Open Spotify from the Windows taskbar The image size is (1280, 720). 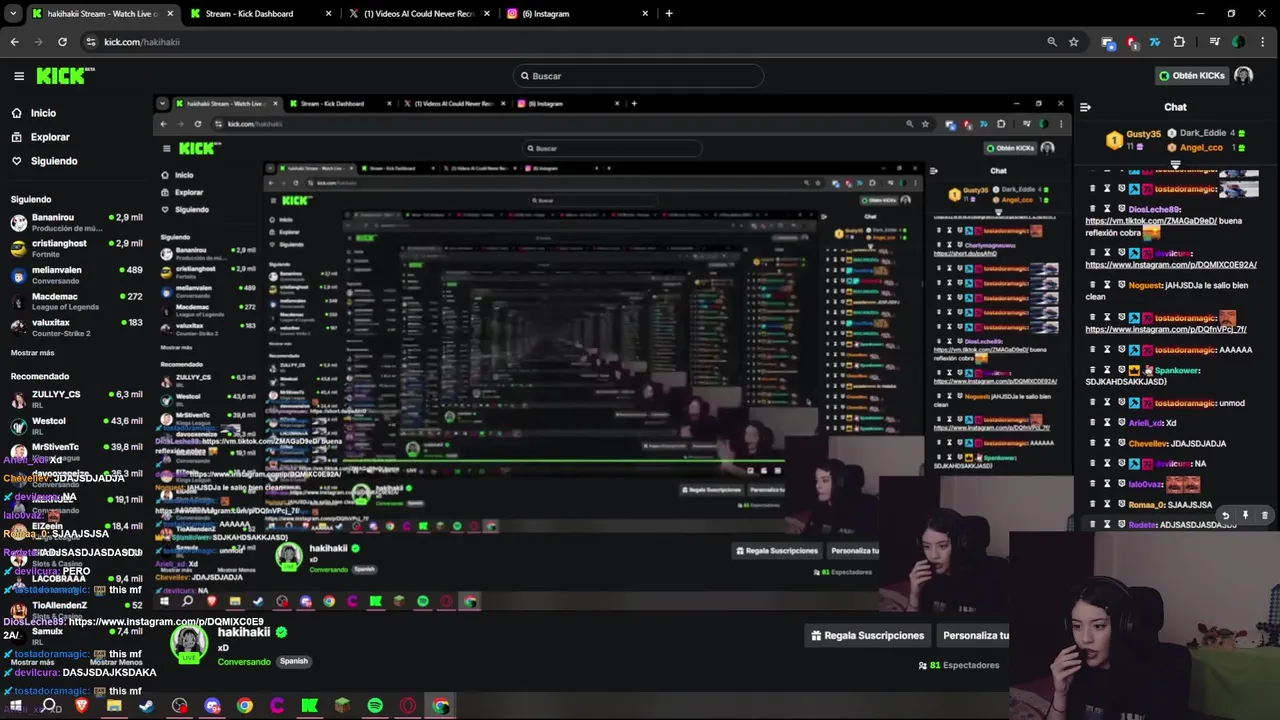pyautogui.click(x=375, y=706)
